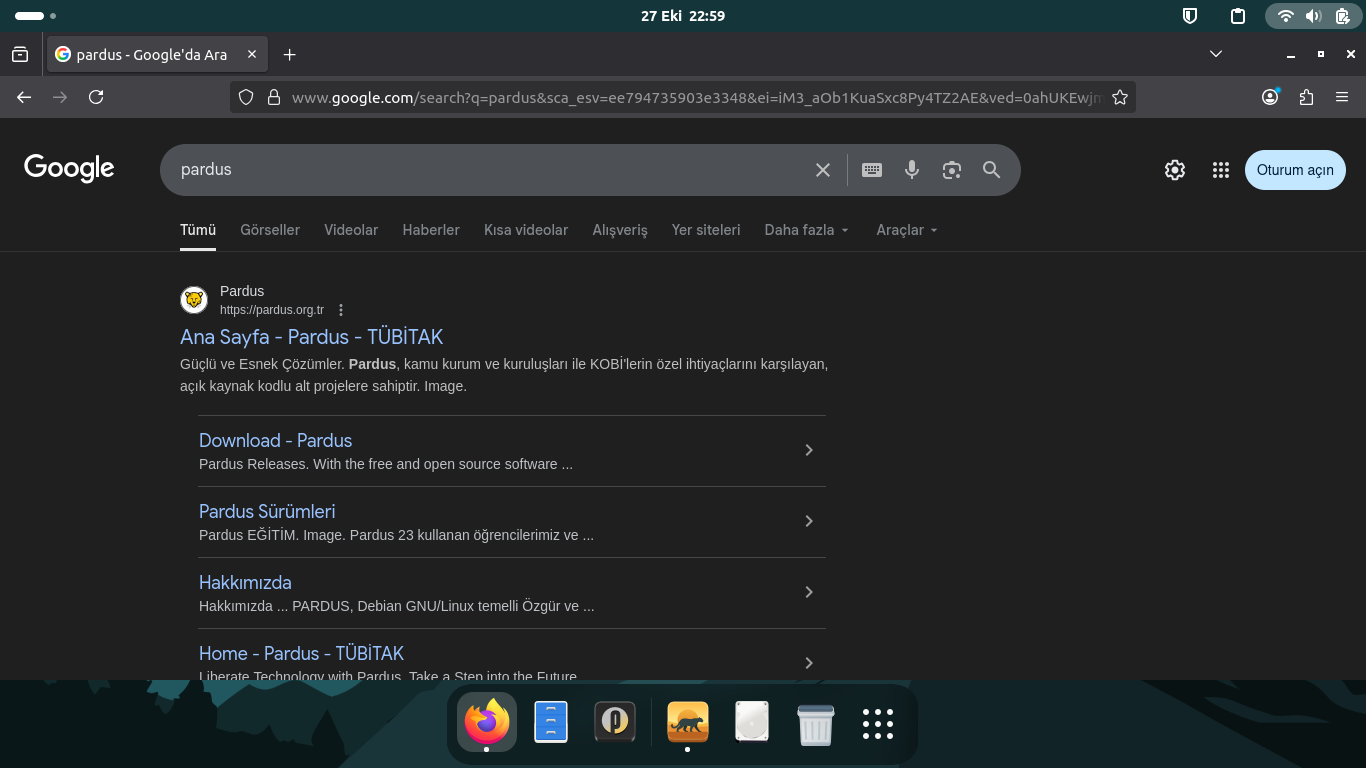Expand the Daha fazla dropdown
This screenshot has height=768, width=1366.
click(806, 230)
